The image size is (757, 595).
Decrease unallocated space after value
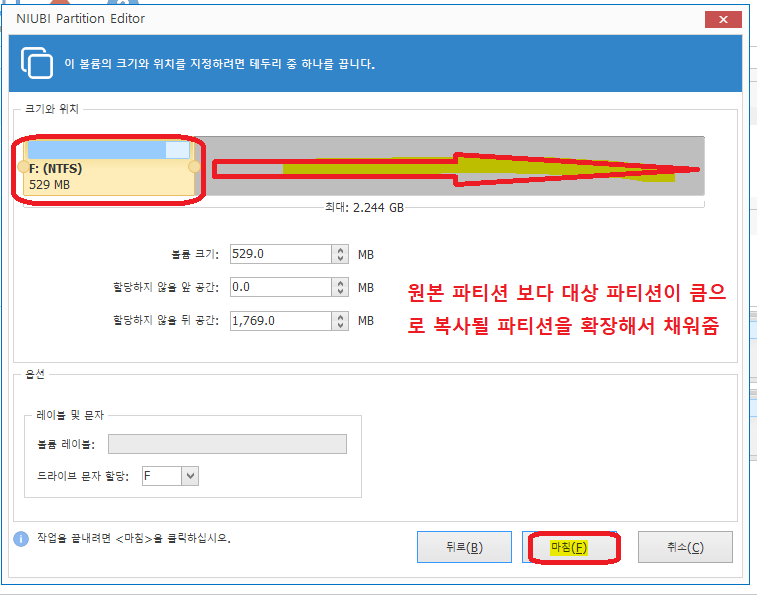point(340,325)
